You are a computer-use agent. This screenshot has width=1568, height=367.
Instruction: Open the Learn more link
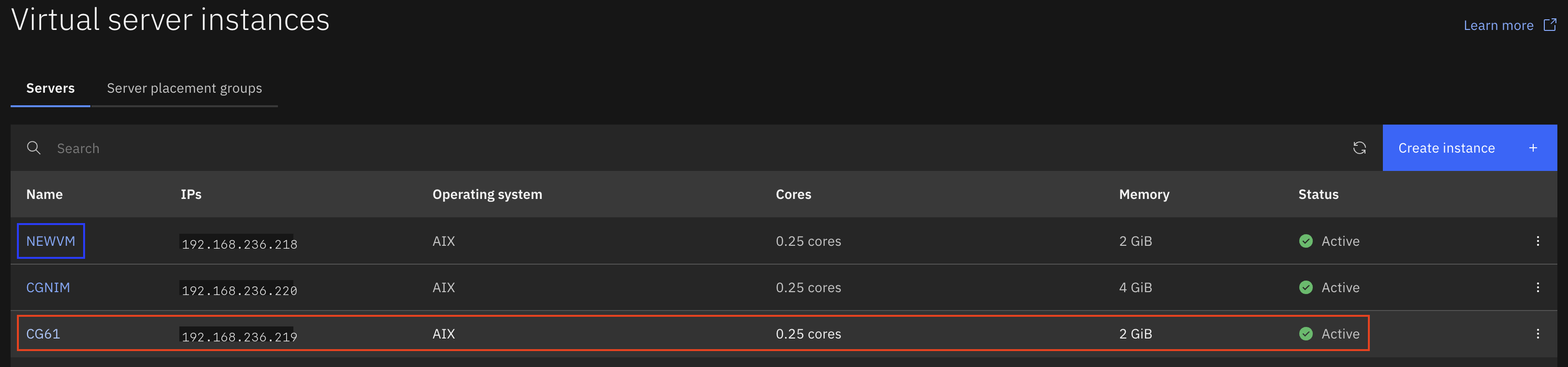click(x=1498, y=26)
